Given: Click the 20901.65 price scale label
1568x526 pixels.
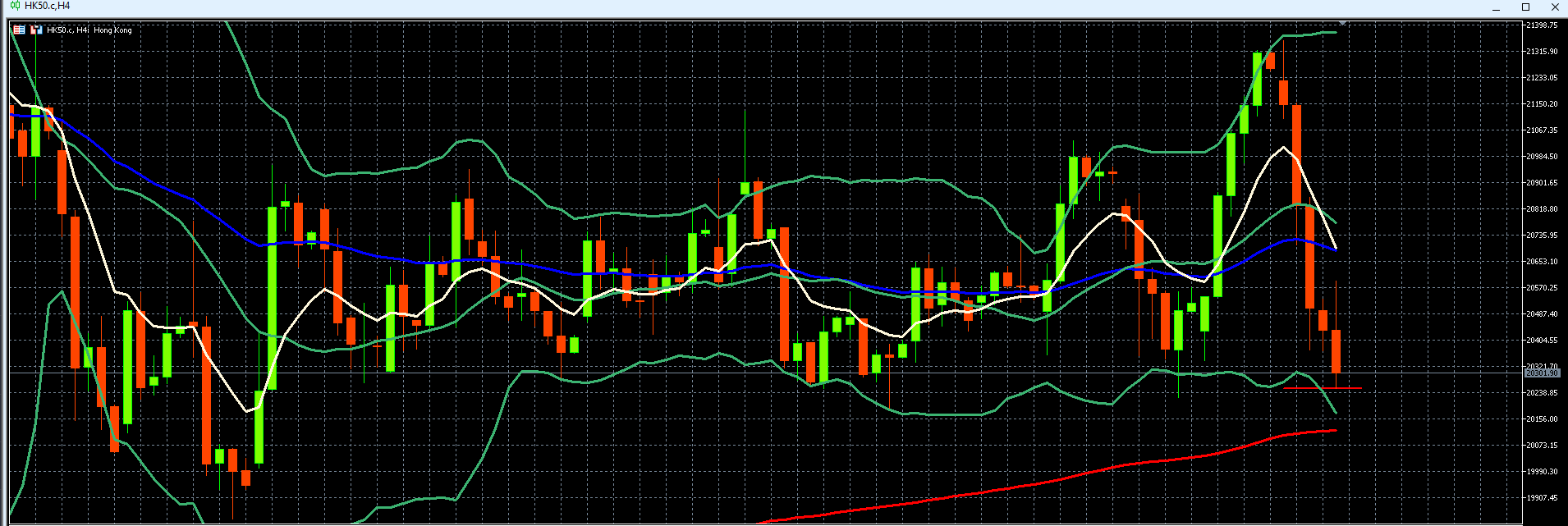Looking at the screenshot, I should [x=1542, y=183].
